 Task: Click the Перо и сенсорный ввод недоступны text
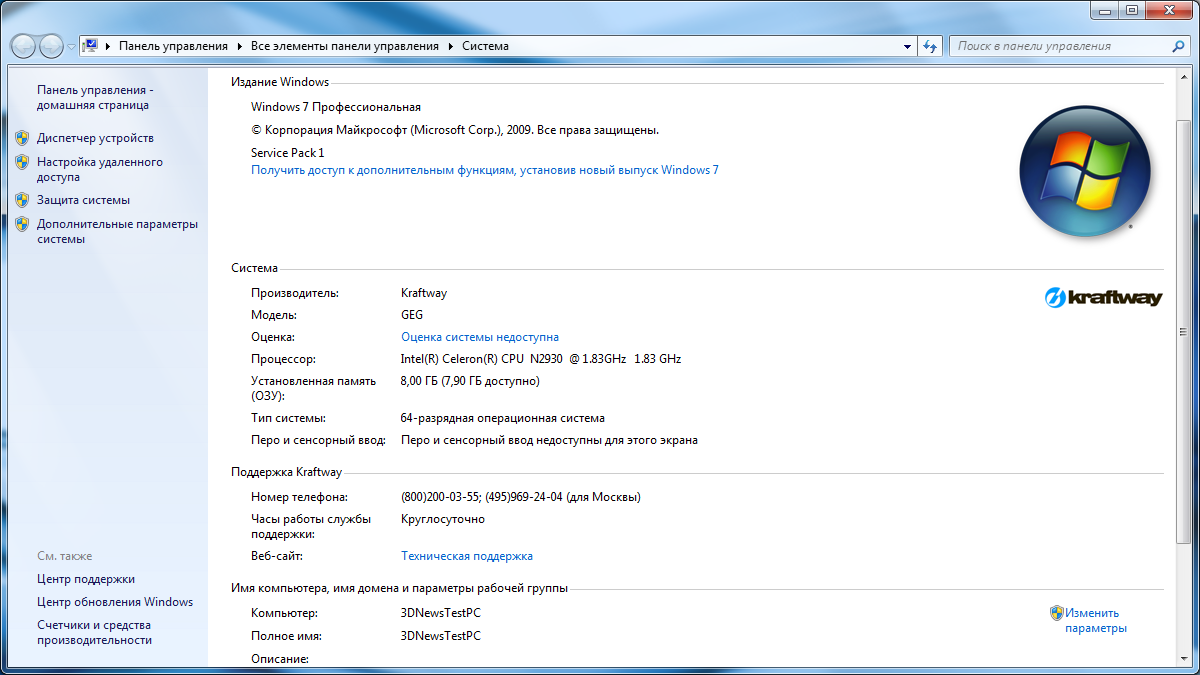point(549,440)
